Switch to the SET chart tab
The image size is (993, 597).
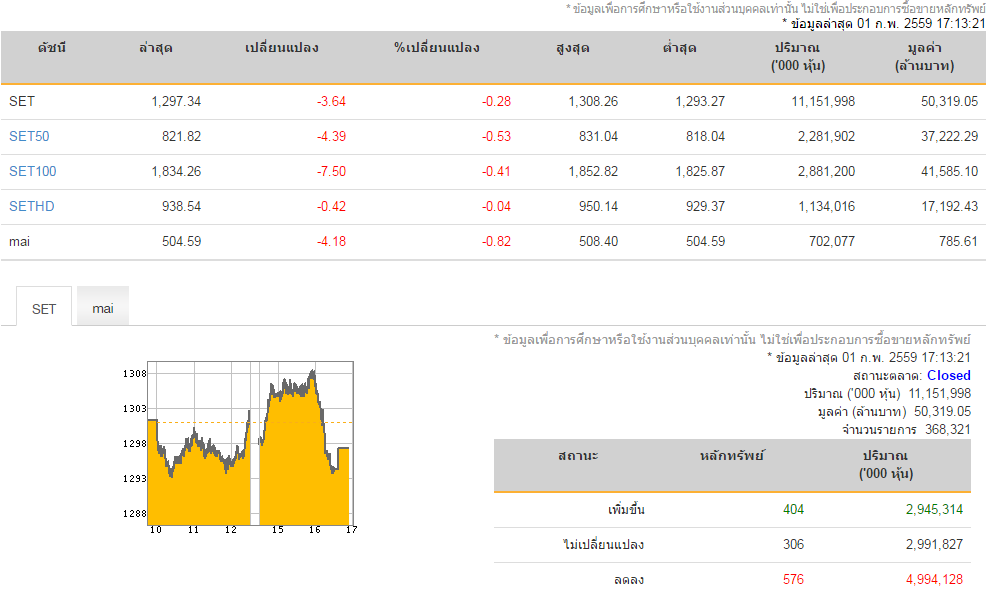(x=44, y=308)
